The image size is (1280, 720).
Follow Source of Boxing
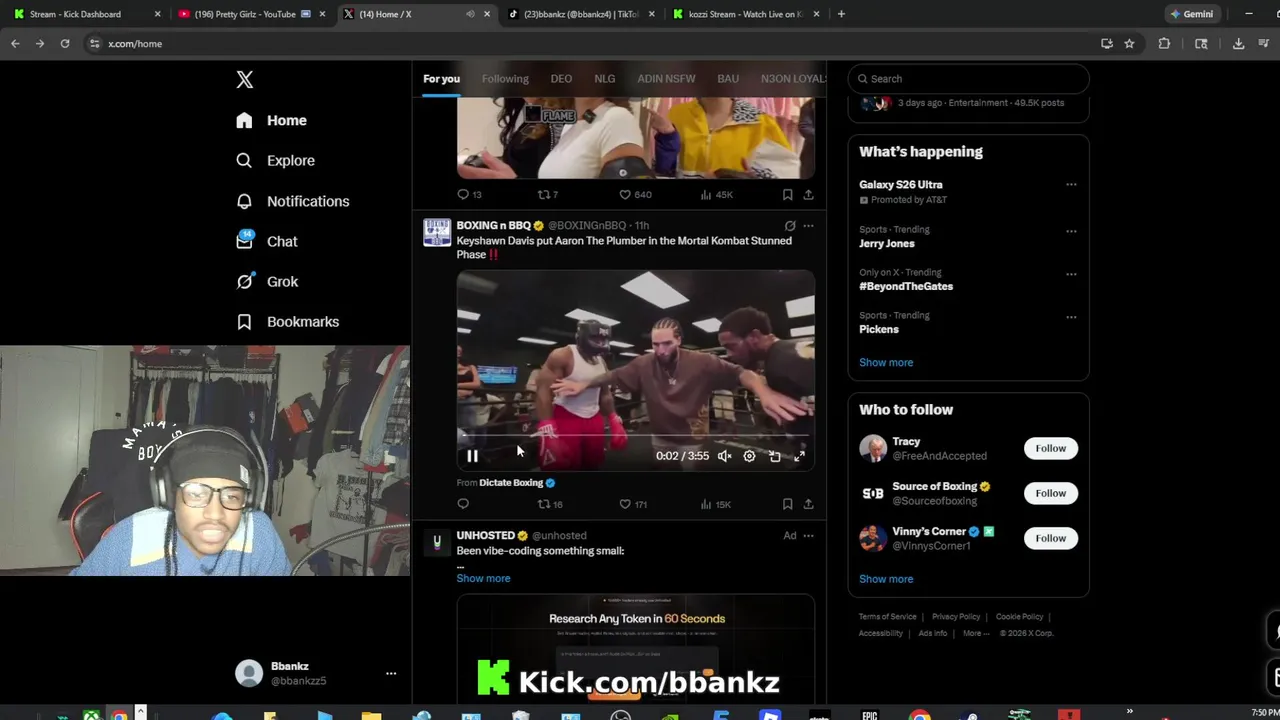pos(1050,493)
